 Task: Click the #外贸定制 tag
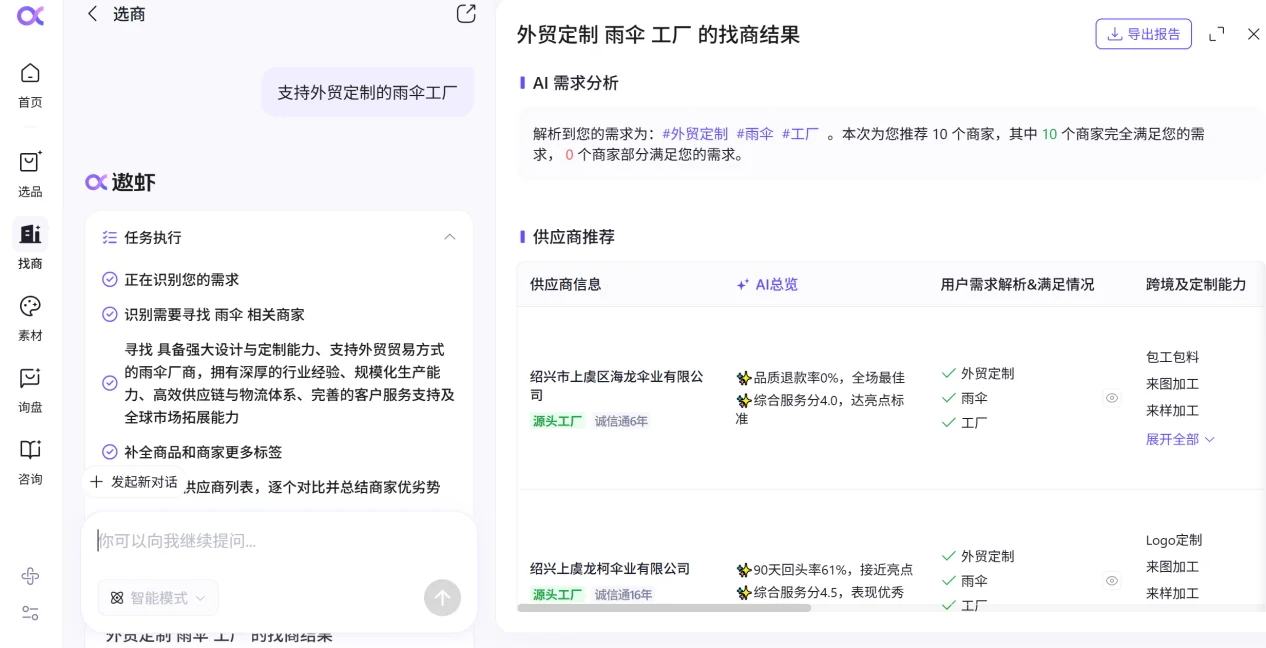point(695,133)
